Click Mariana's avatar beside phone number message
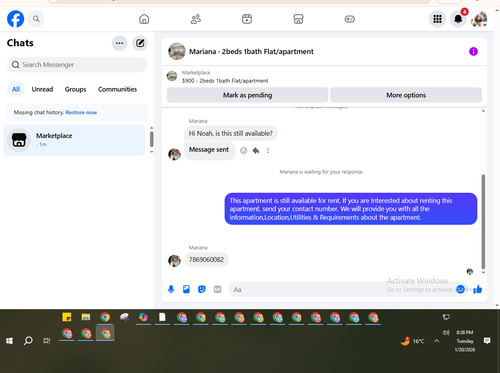This screenshot has height=373, width=500. tap(174, 261)
